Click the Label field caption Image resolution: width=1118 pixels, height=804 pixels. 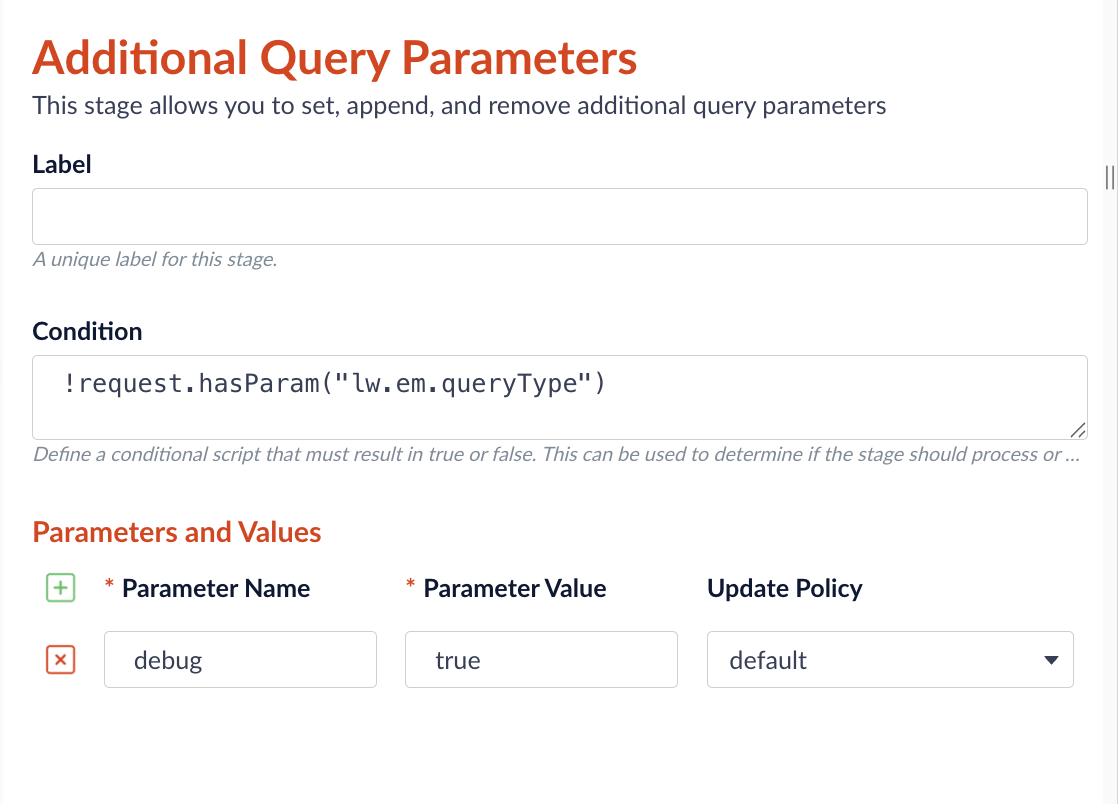click(62, 165)
